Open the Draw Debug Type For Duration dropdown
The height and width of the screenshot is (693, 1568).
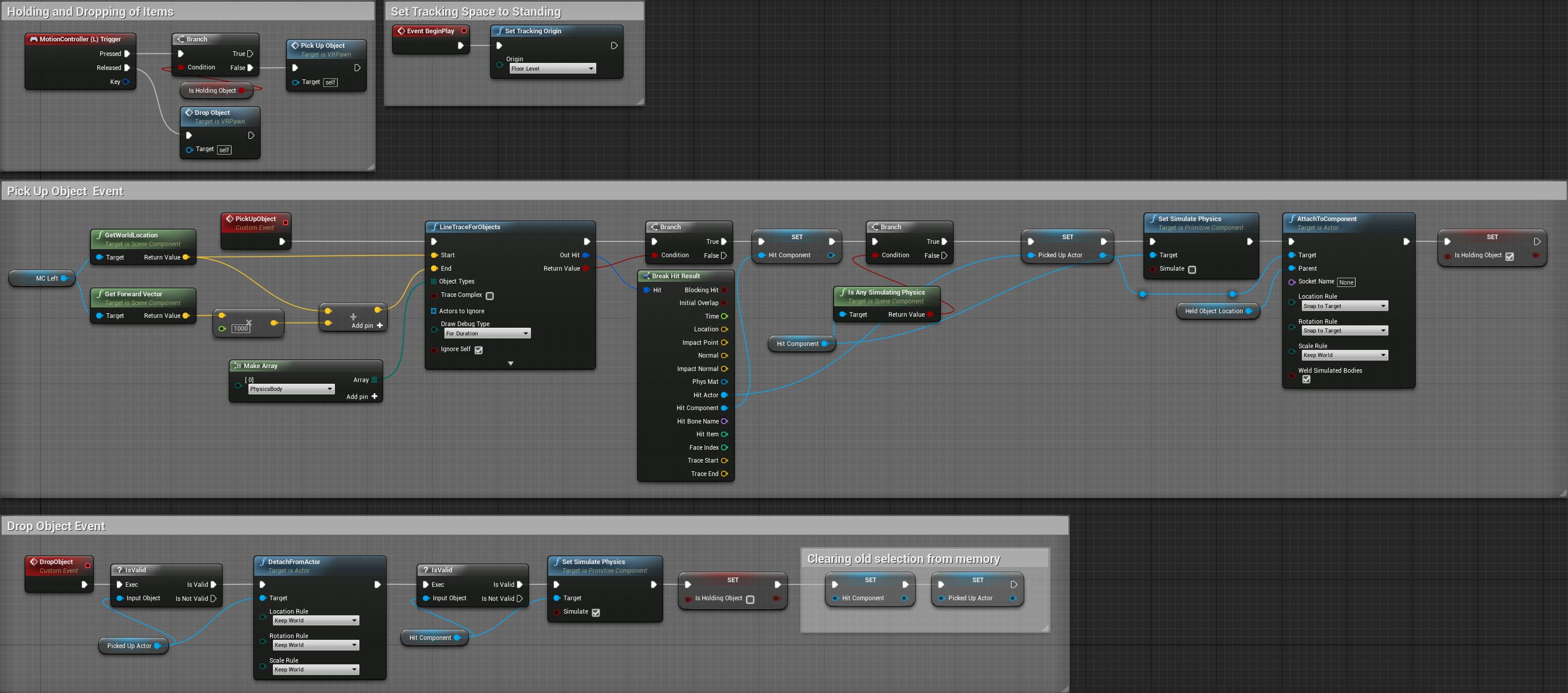[x=487, y=334]
